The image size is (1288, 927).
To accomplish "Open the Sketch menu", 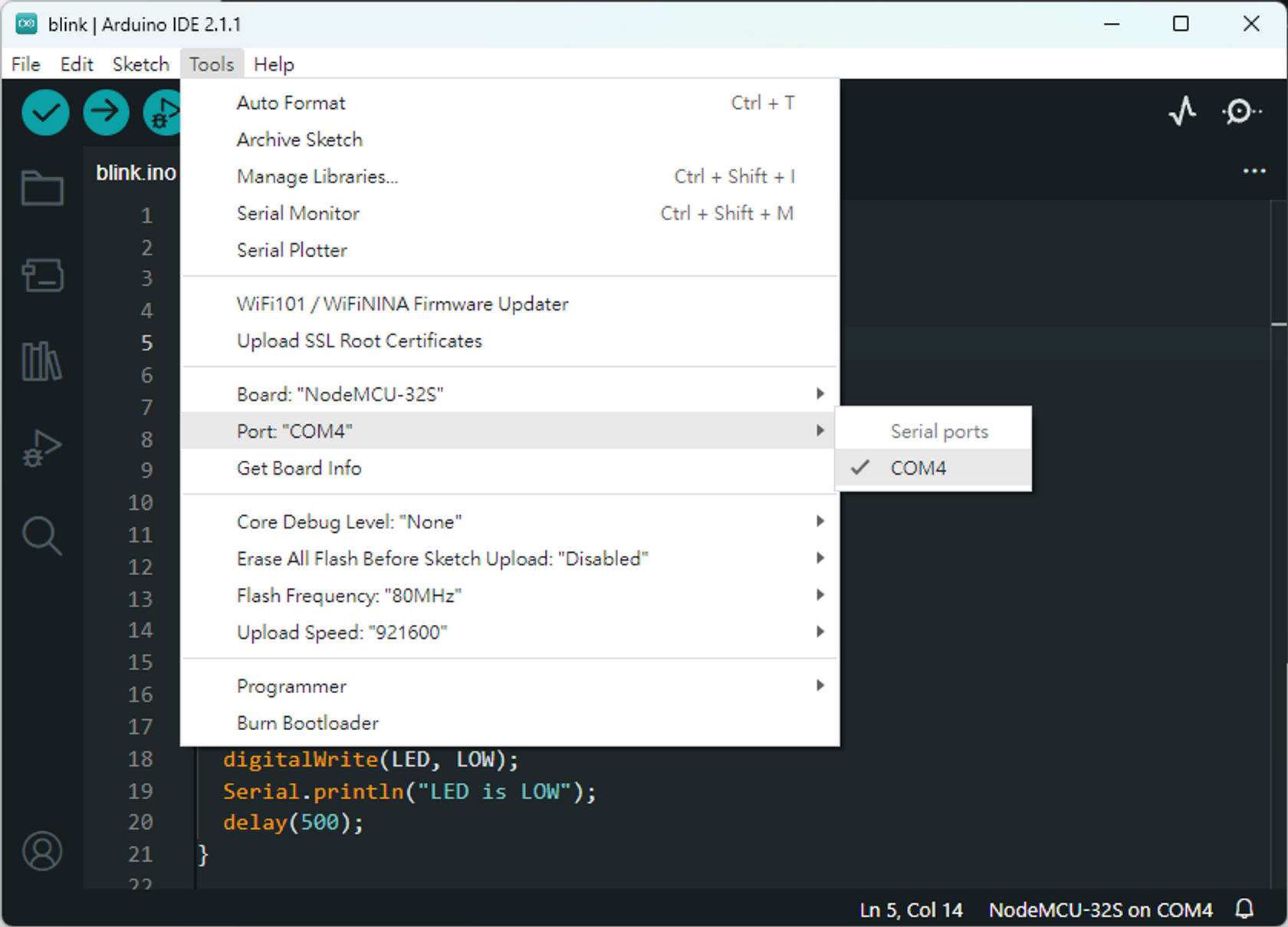I will pyautogui.click(x=141, y=64).
